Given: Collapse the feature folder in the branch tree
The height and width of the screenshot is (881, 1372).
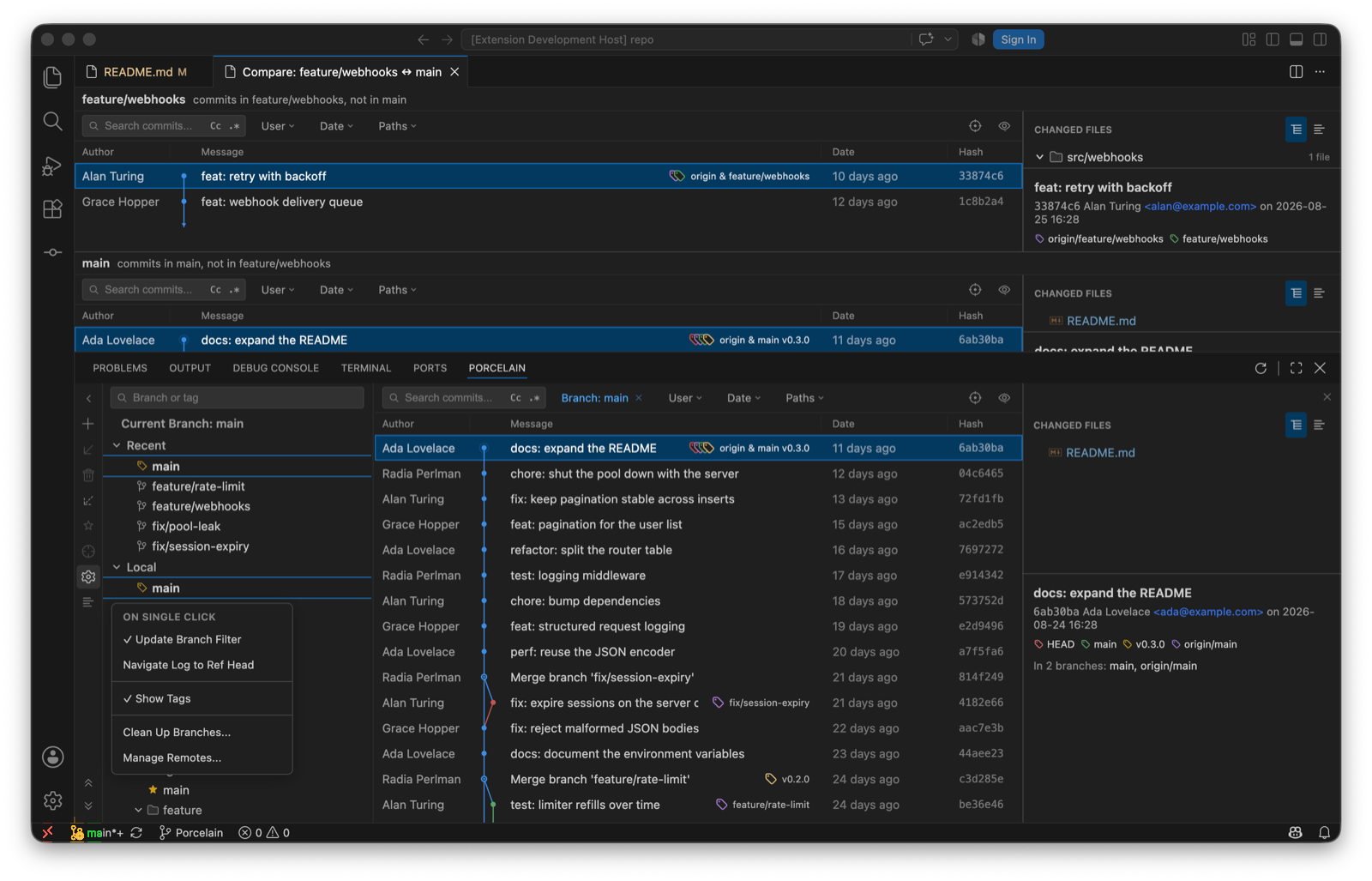Looking at the screenshot, I should (x=138, y=811).
